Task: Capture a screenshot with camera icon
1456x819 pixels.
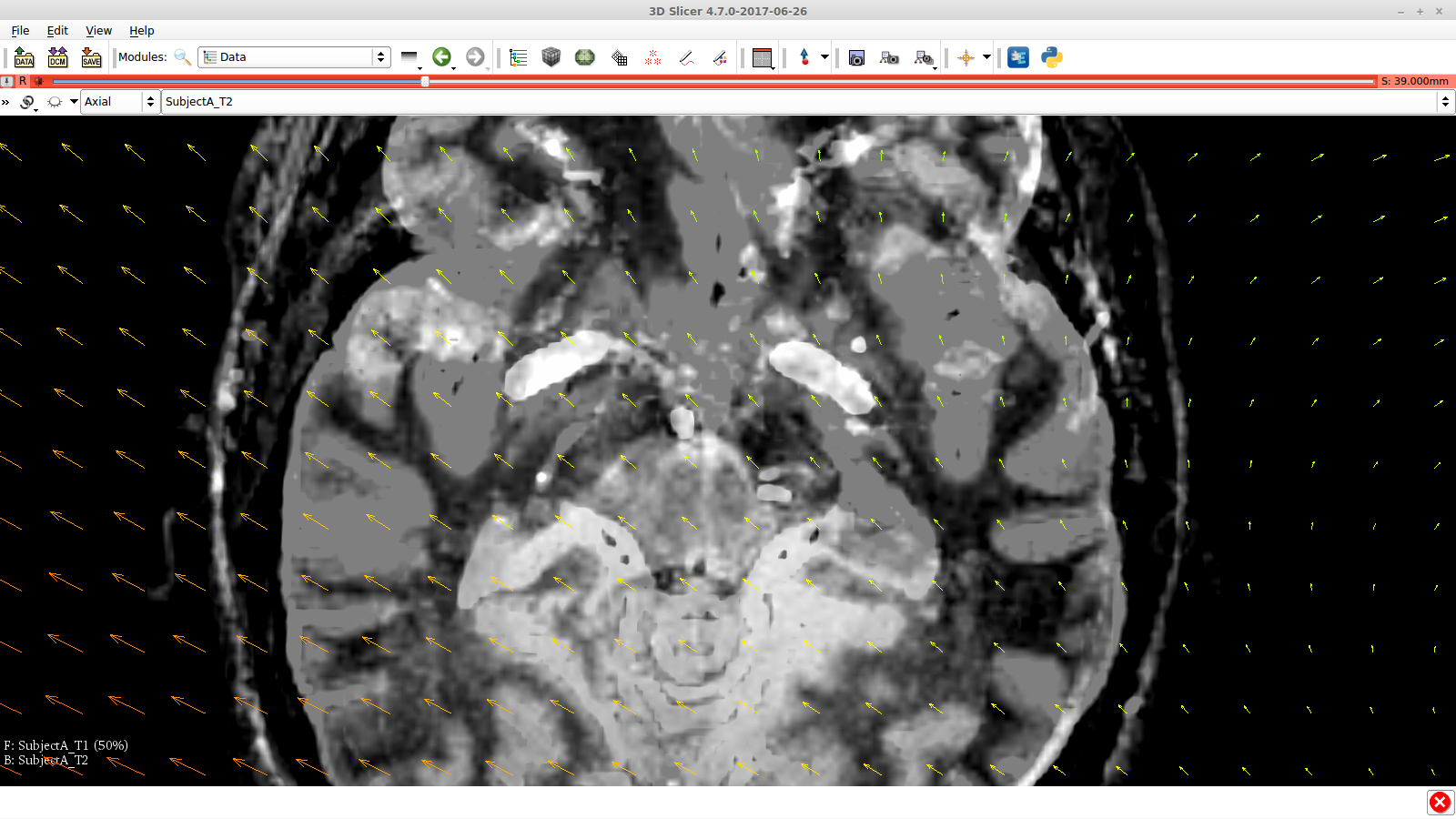Action: [856, 57]
